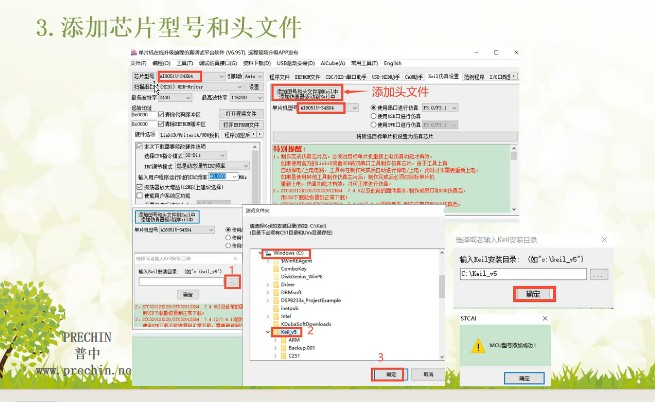Select the 使用串口进行仿真 radio button

pyautogui.click(x=373, y=108)
